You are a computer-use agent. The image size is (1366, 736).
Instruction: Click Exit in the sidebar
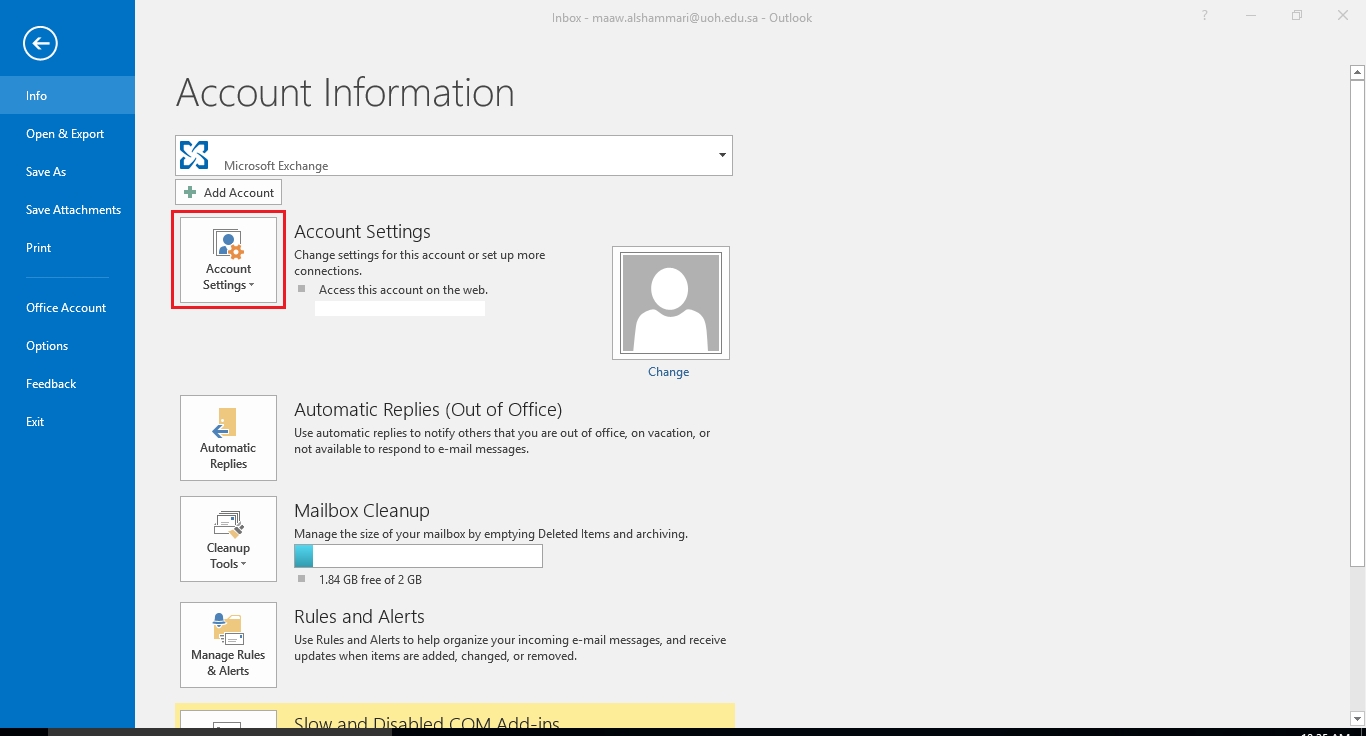(67, 421)
